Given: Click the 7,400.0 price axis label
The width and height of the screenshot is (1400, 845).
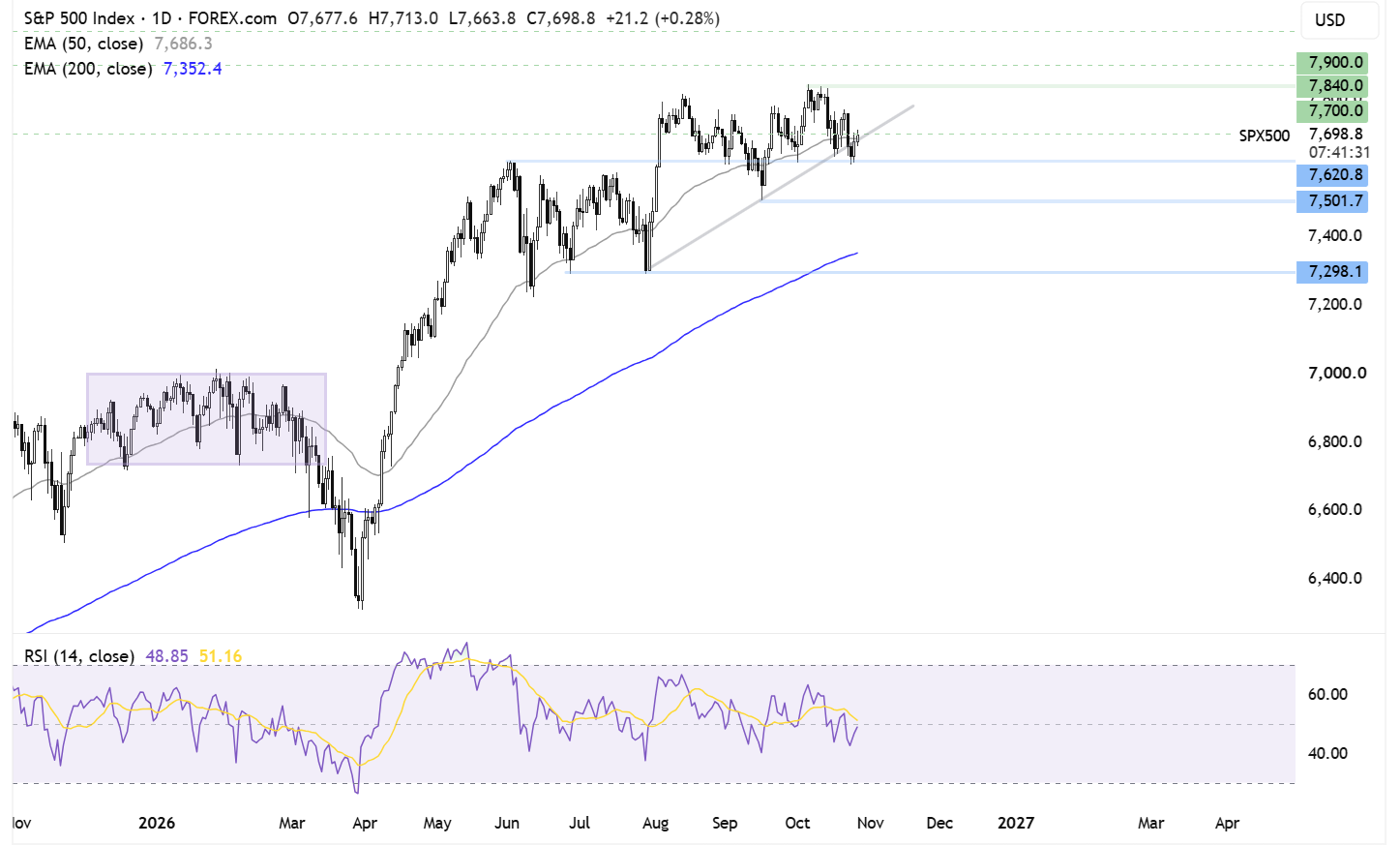Looking at the screenshot, I should (1335, 236).
